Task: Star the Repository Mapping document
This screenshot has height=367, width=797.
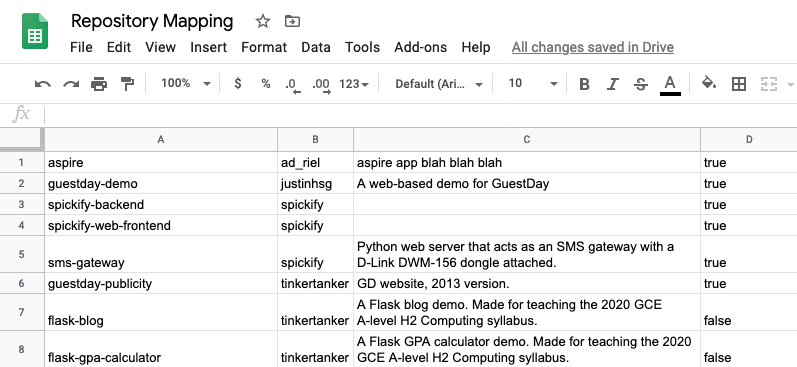Action: 262,21
